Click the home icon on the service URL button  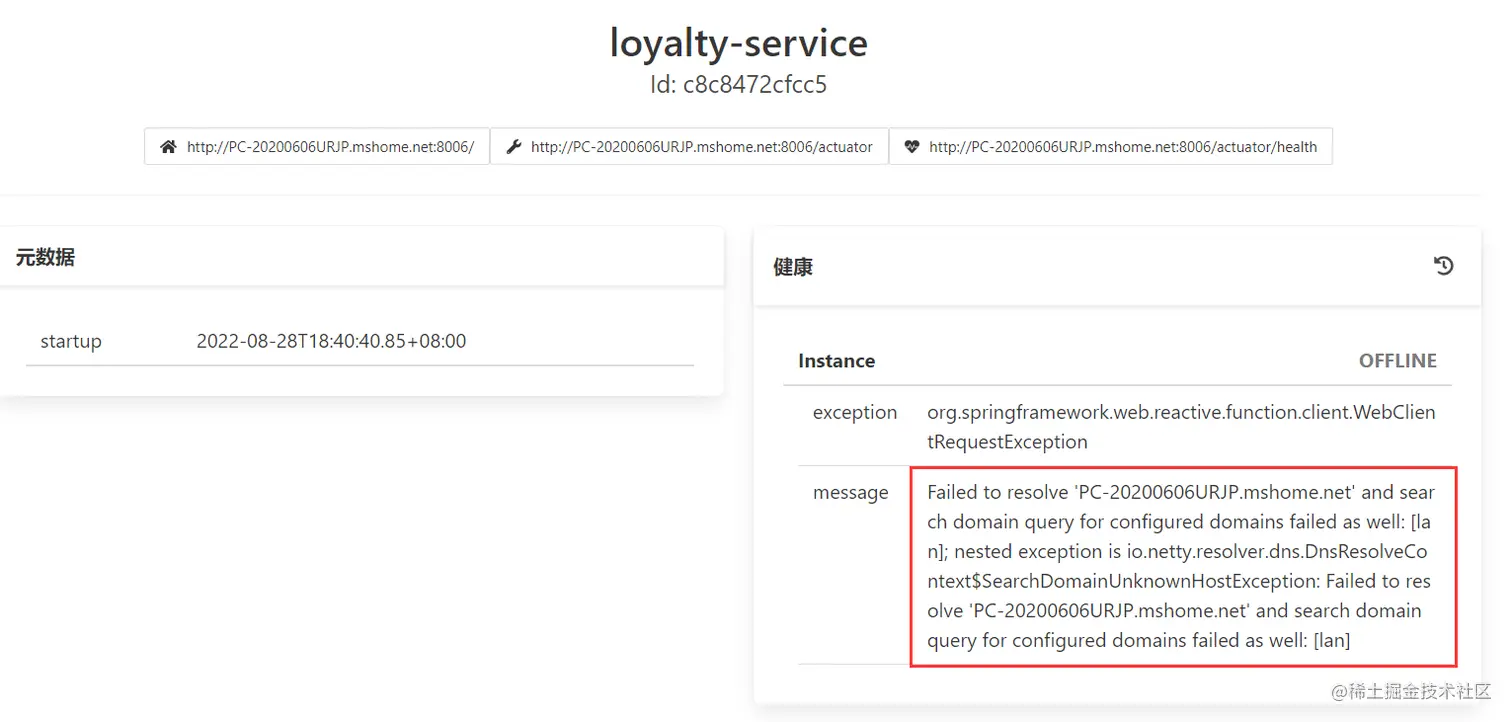tap(168, 147)
